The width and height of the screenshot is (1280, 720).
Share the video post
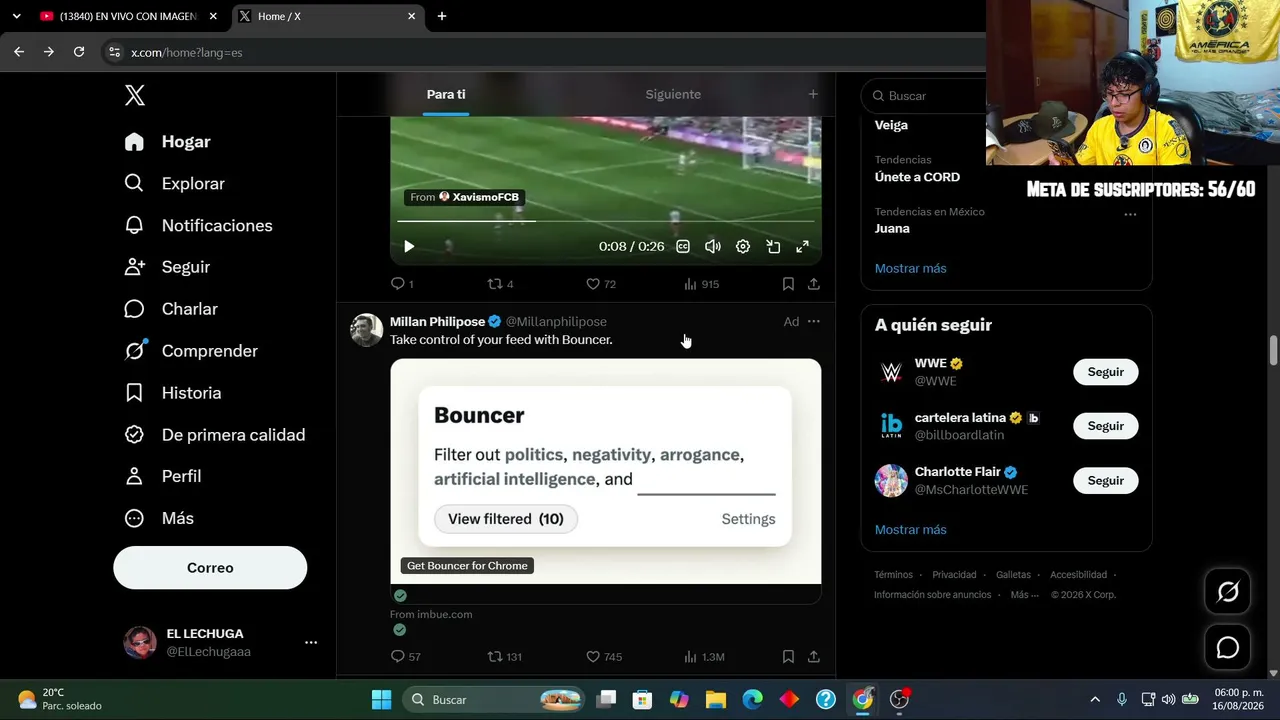pyautogui.click(x=814, y=284)
